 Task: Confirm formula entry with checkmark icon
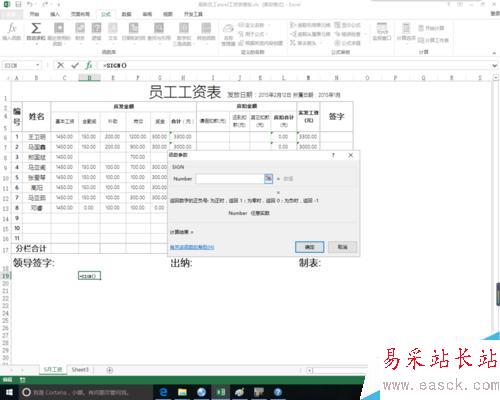[x=75, y=65]
